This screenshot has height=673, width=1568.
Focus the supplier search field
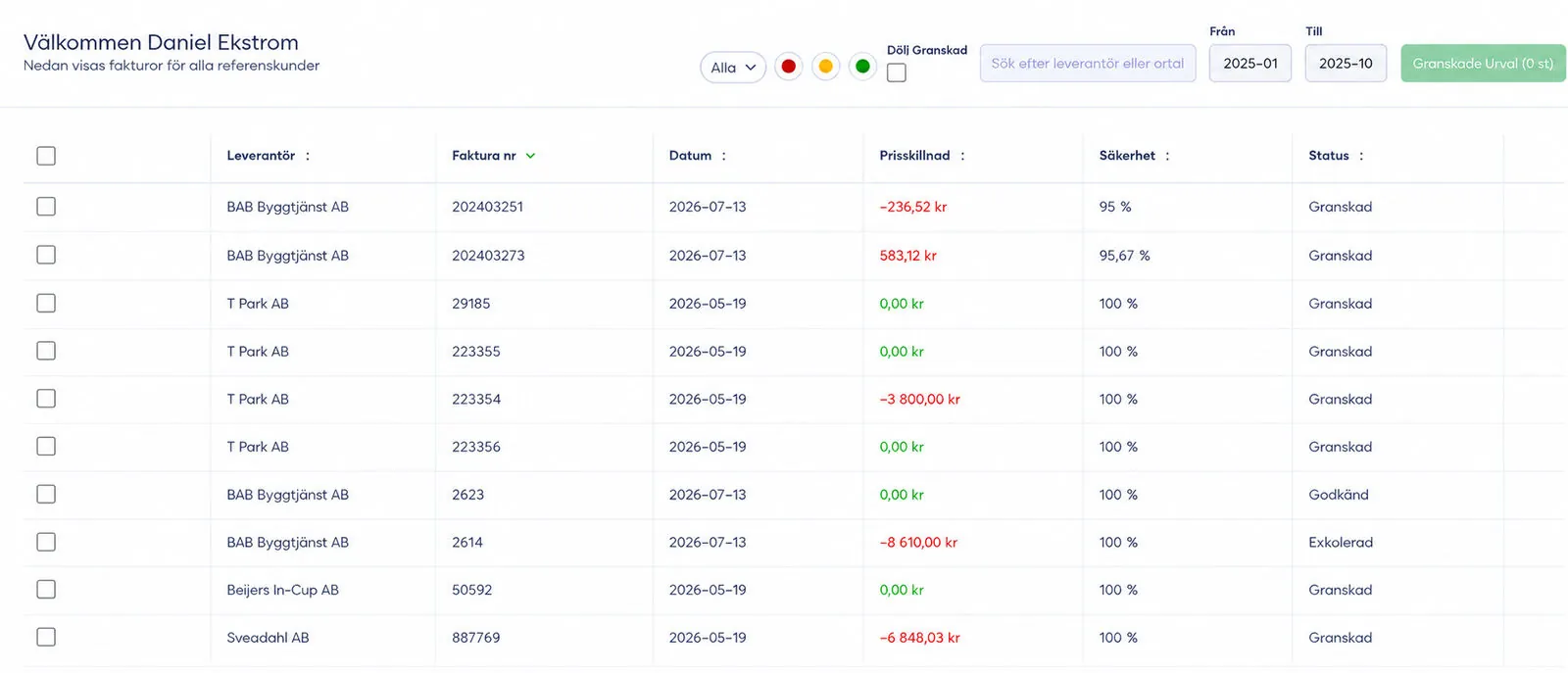coord(1088,63)
